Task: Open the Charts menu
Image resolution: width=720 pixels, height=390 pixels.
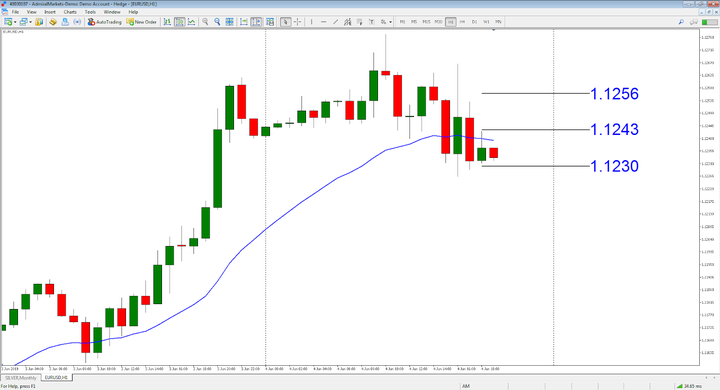Action: coord(70,12)
